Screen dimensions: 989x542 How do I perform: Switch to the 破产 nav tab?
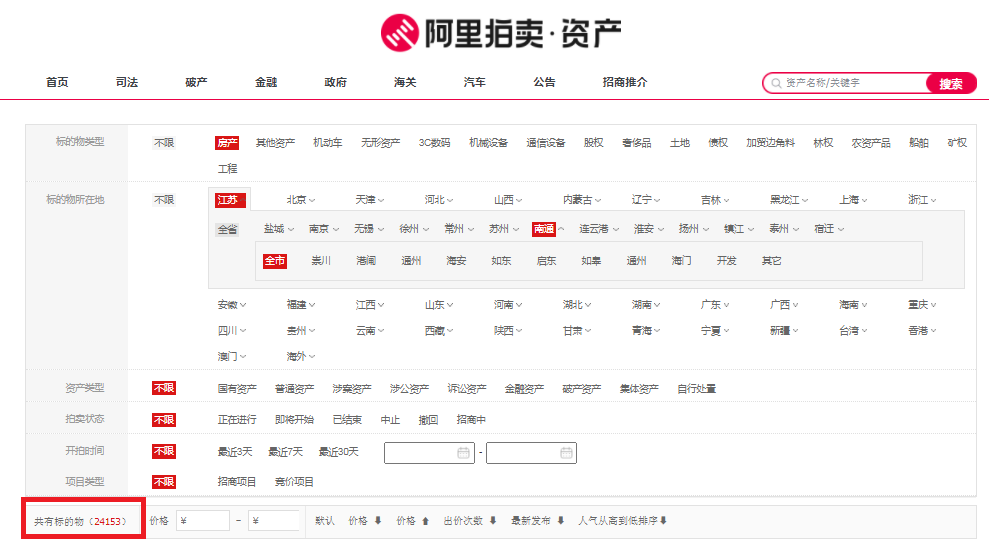(196, 82)
